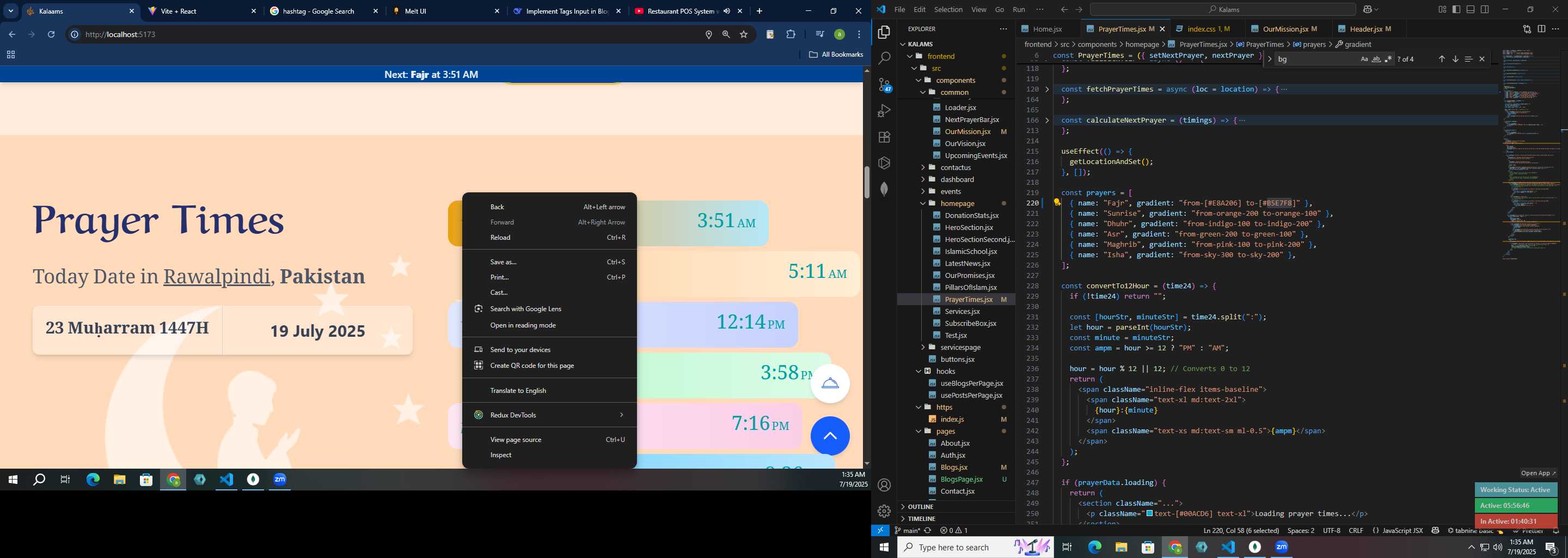Open Customize Layout in VS Code title bar

click(1442, 10)
